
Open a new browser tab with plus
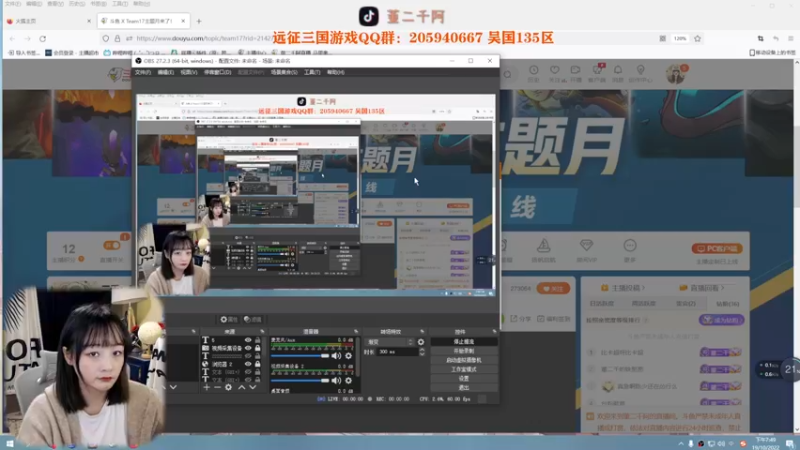coord(199,21)
